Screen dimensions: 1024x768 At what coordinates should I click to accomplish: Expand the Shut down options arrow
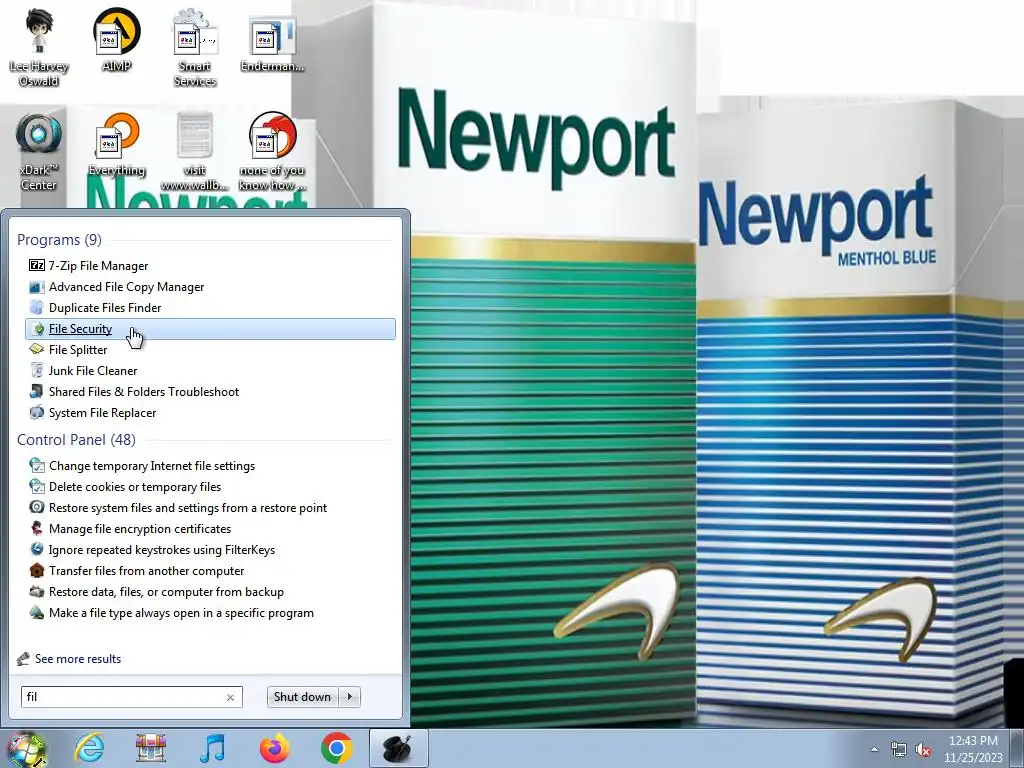(350, 697)
